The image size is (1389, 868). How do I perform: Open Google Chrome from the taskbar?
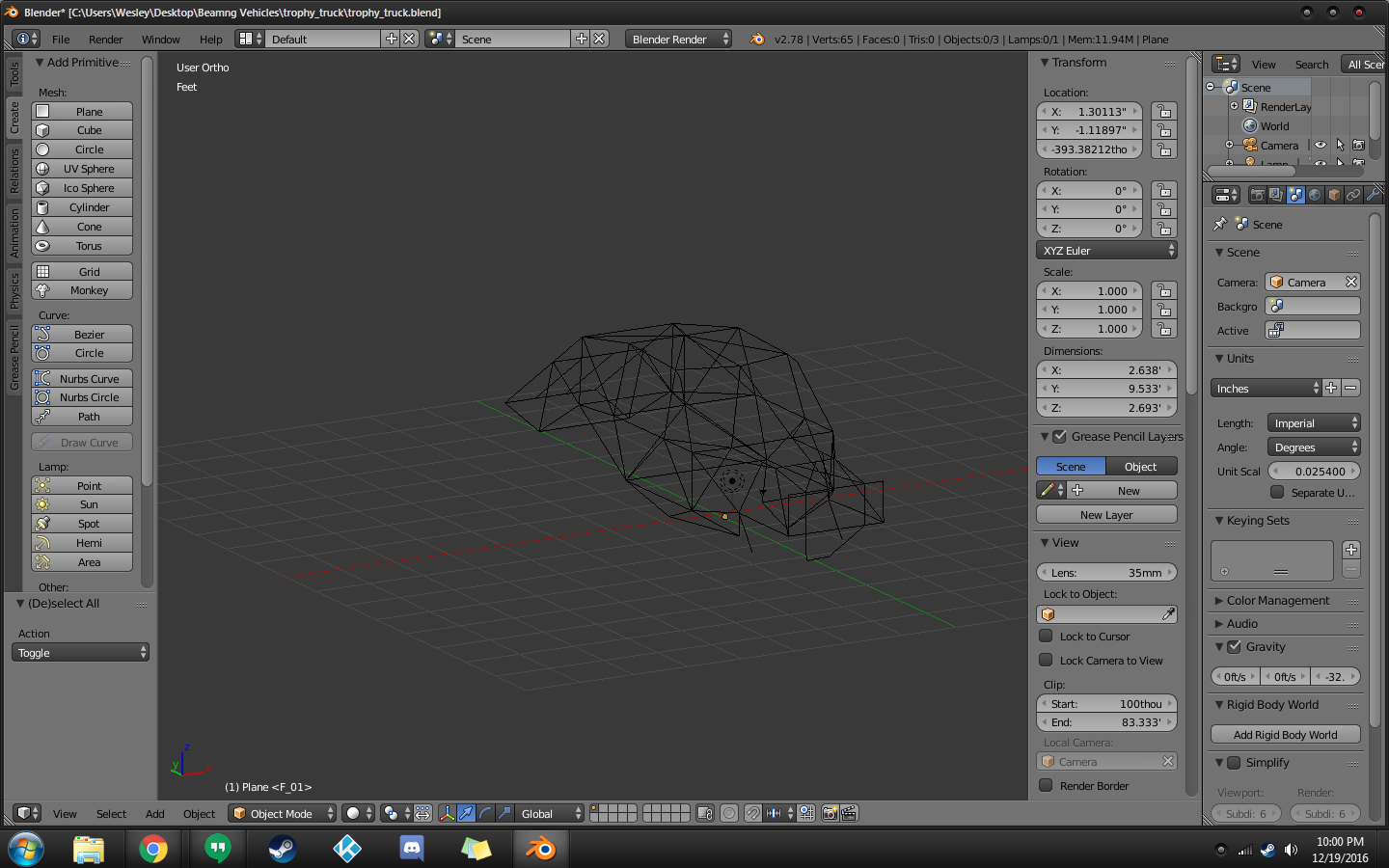pyautogui.click(x=153, y=849)
